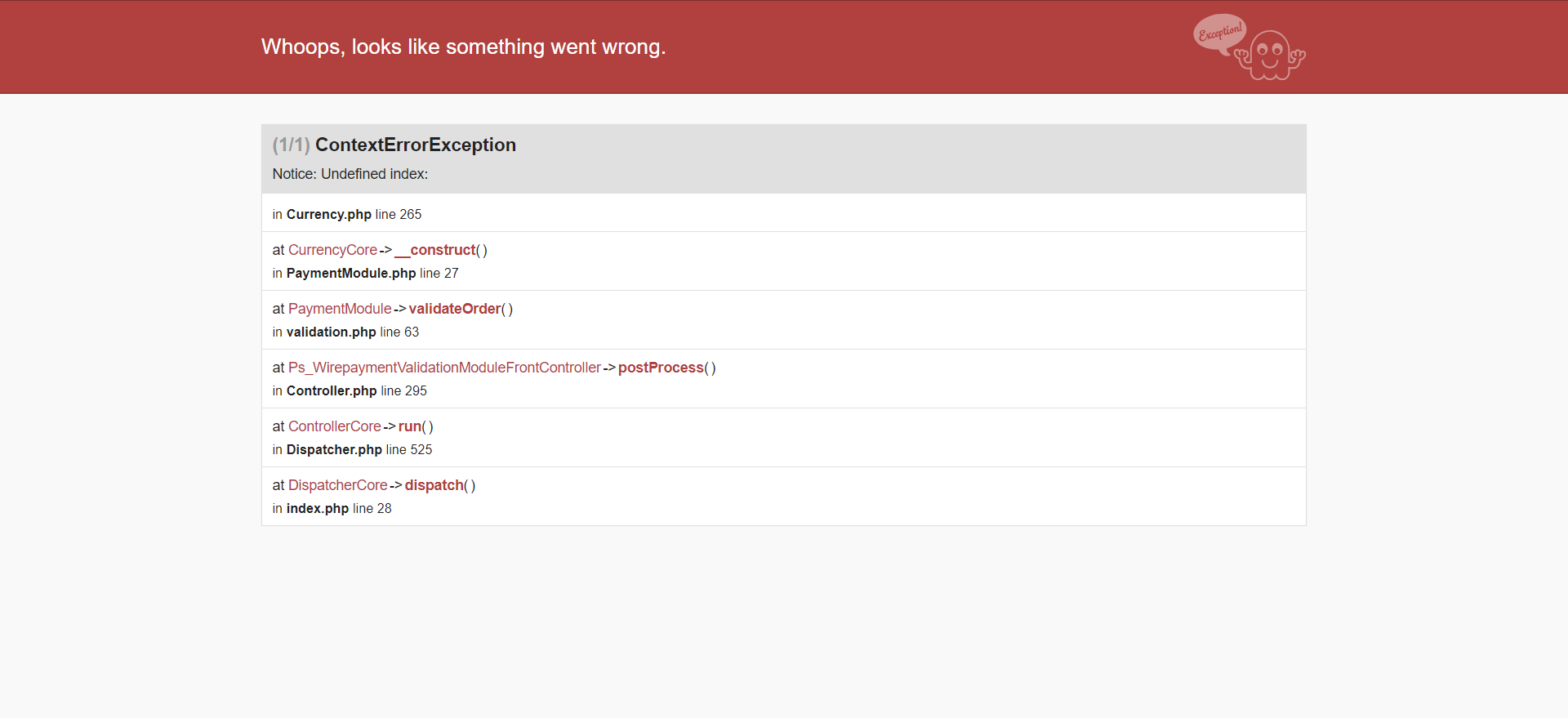Click the "Notice: Undefined index:" message
This screenshot has width=1568, height=718.
350,174
